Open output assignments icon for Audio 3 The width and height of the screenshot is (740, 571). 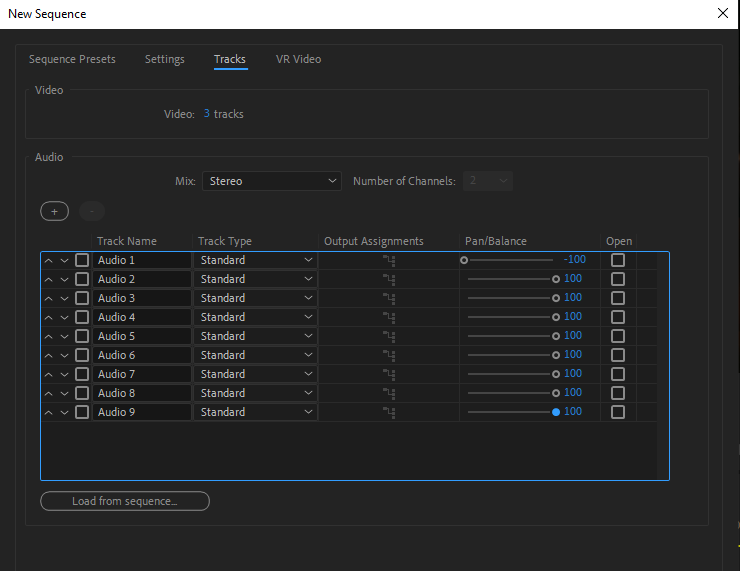[x=389, y=298]
